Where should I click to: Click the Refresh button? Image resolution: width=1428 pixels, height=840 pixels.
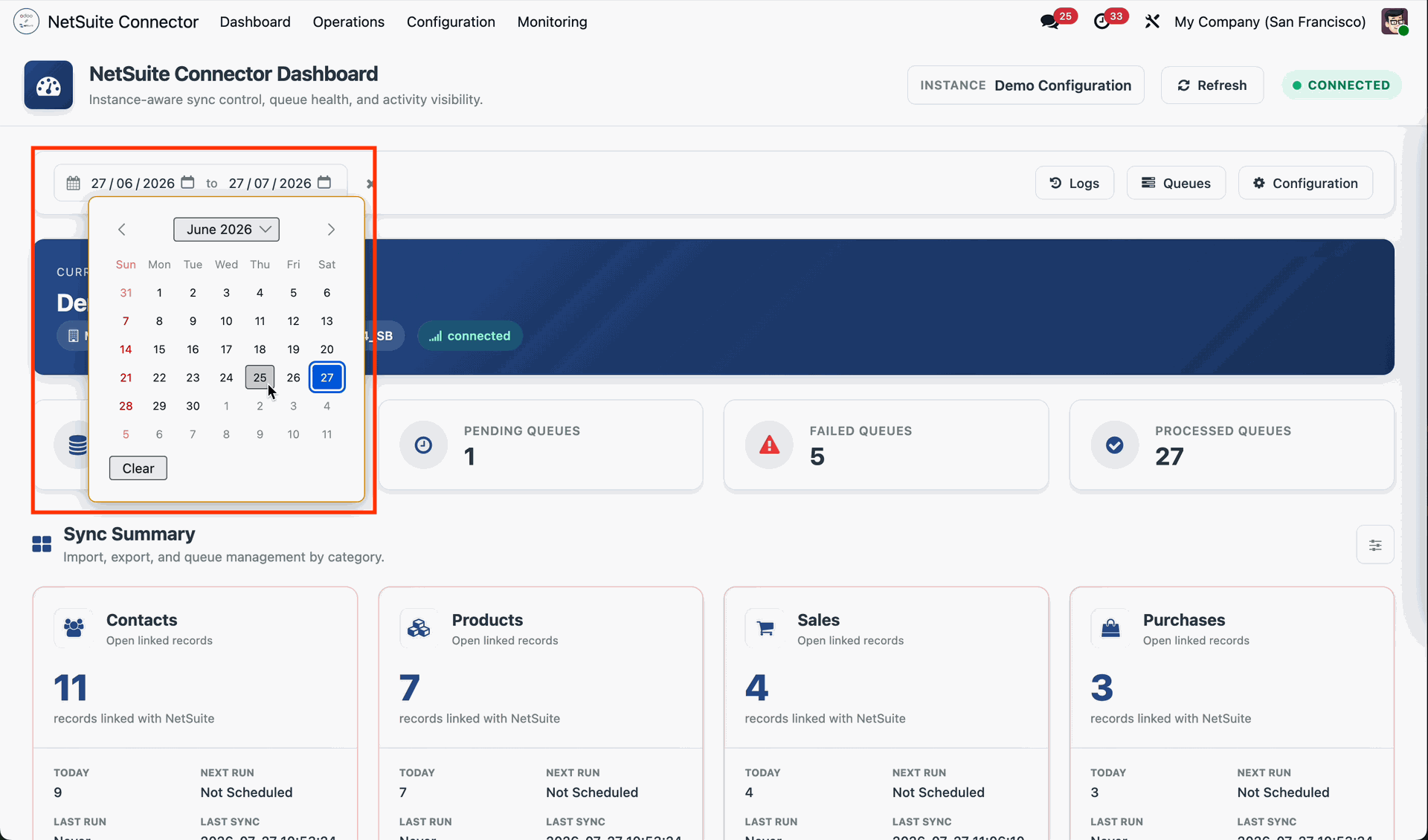pos(1212,85)
